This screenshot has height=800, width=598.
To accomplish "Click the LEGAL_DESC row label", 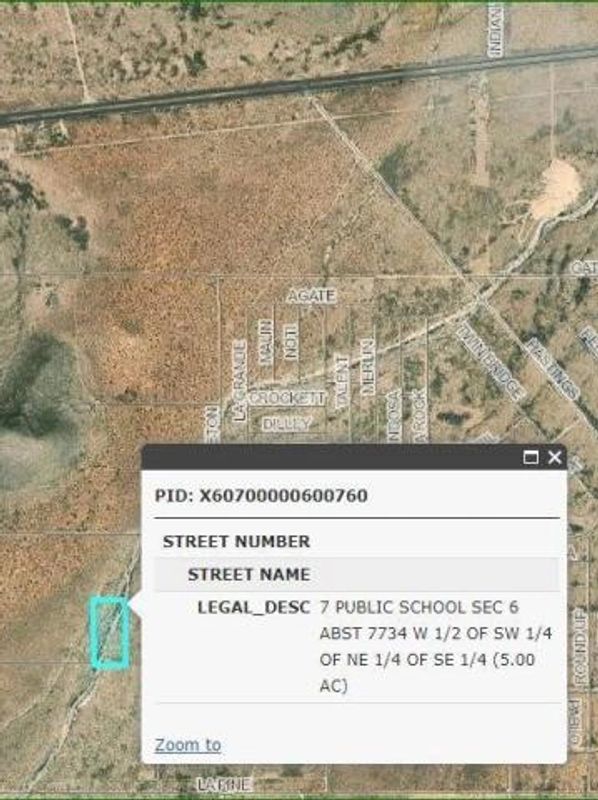I will click(x=254, y=607).
